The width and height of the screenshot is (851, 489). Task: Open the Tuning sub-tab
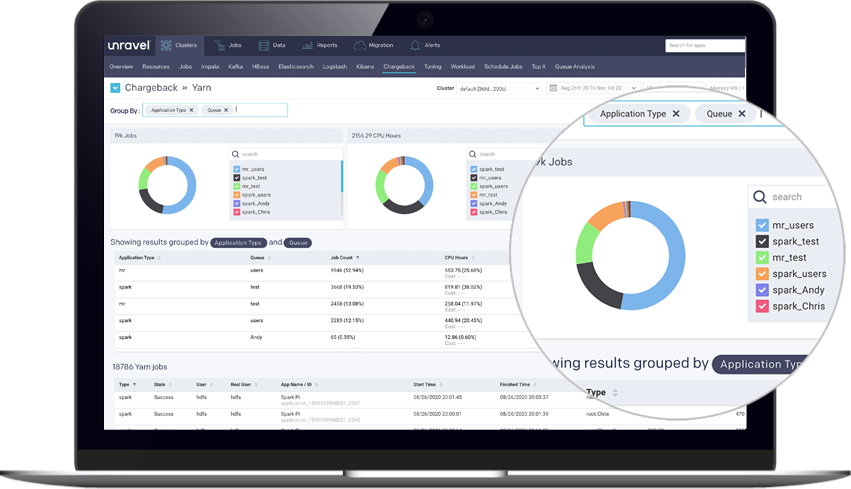(x=433, y=67)
